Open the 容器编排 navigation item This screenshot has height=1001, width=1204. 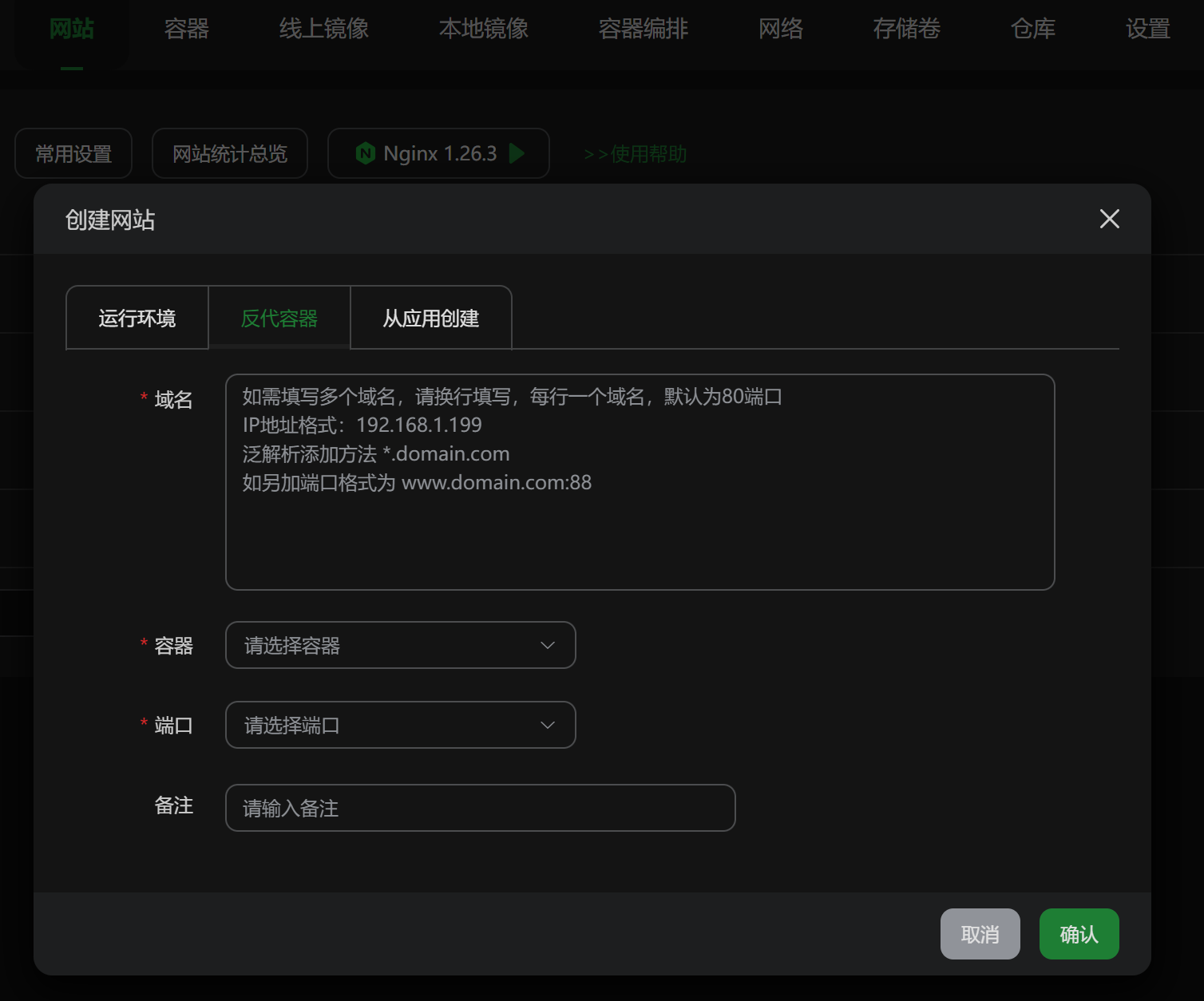pos(644,29)
